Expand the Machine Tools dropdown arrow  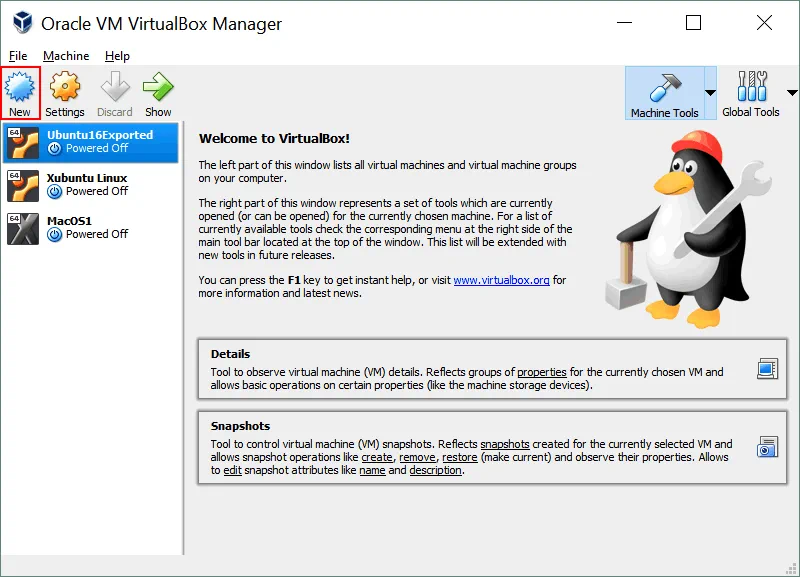pos(710,92)
